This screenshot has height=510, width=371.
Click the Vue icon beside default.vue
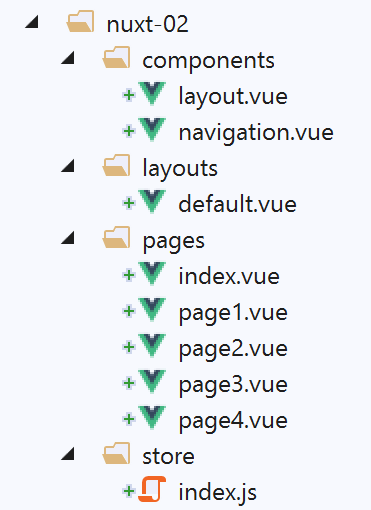(x=152, y=202)
